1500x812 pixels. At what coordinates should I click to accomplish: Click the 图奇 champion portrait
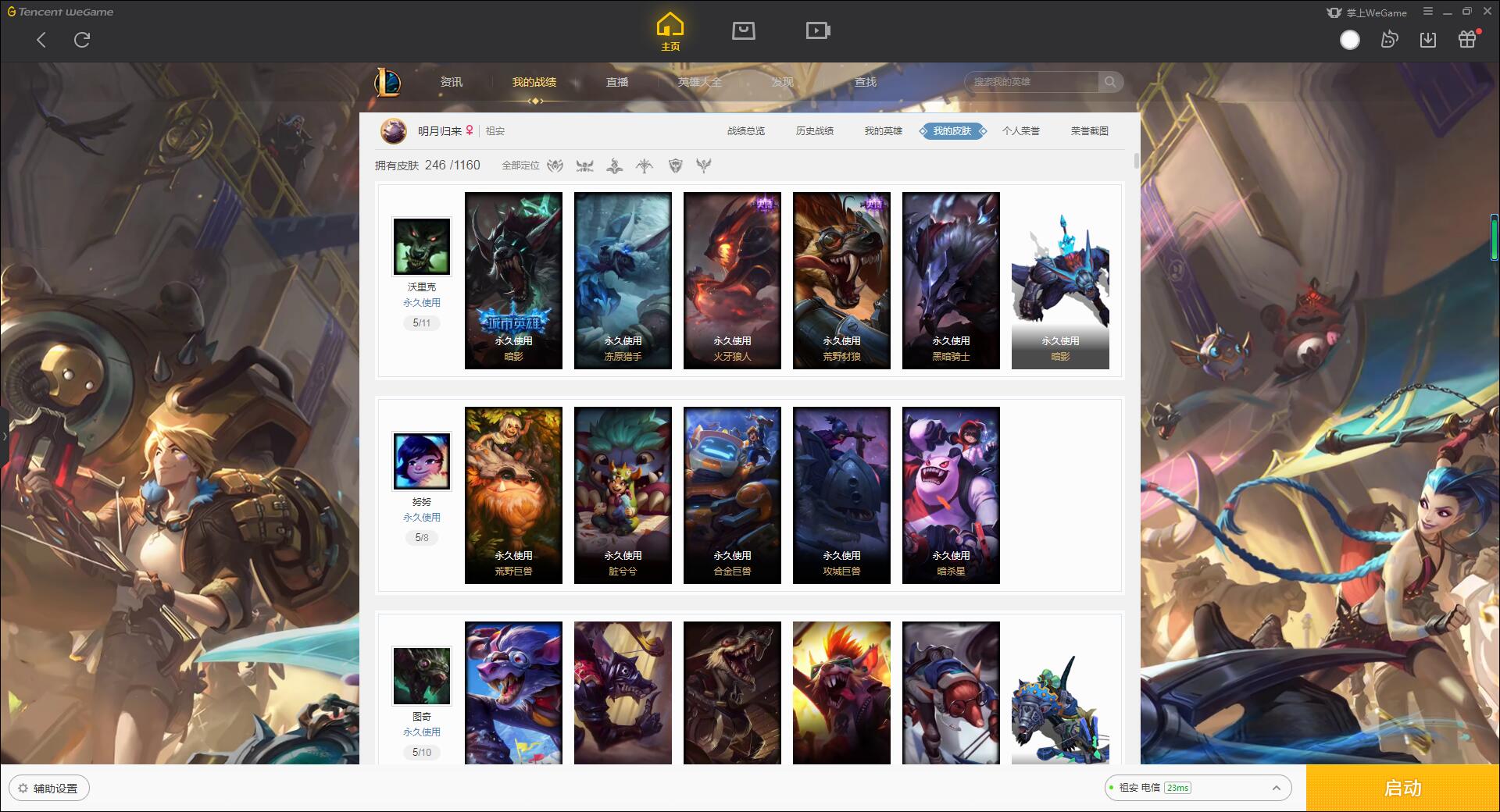pyautogui.click(x=422, y=676)
